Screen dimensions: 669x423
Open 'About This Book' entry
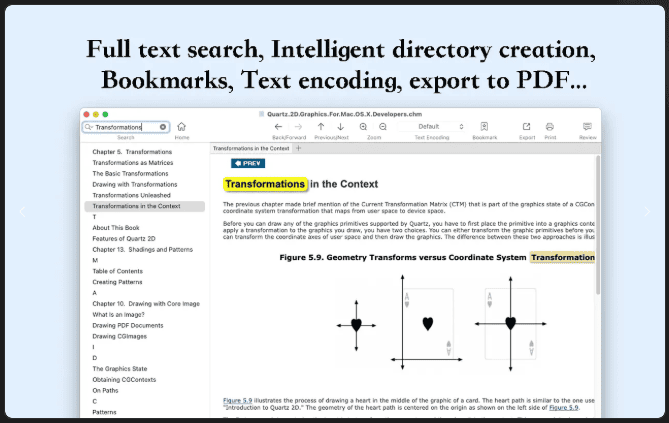(x=116, y=228)
